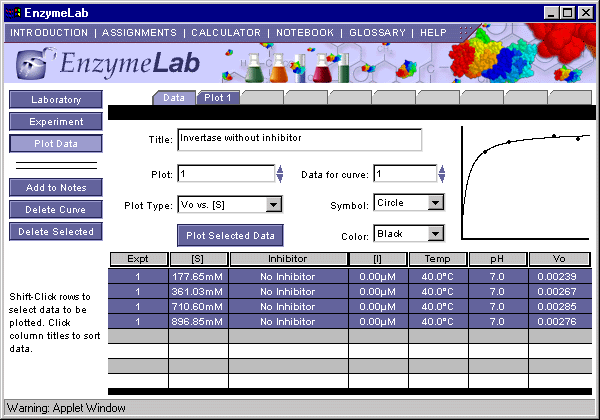This screenshot has height=420, width=600.
Task: Open the CALCULATOR menu item
Action: tap(228, 32)
